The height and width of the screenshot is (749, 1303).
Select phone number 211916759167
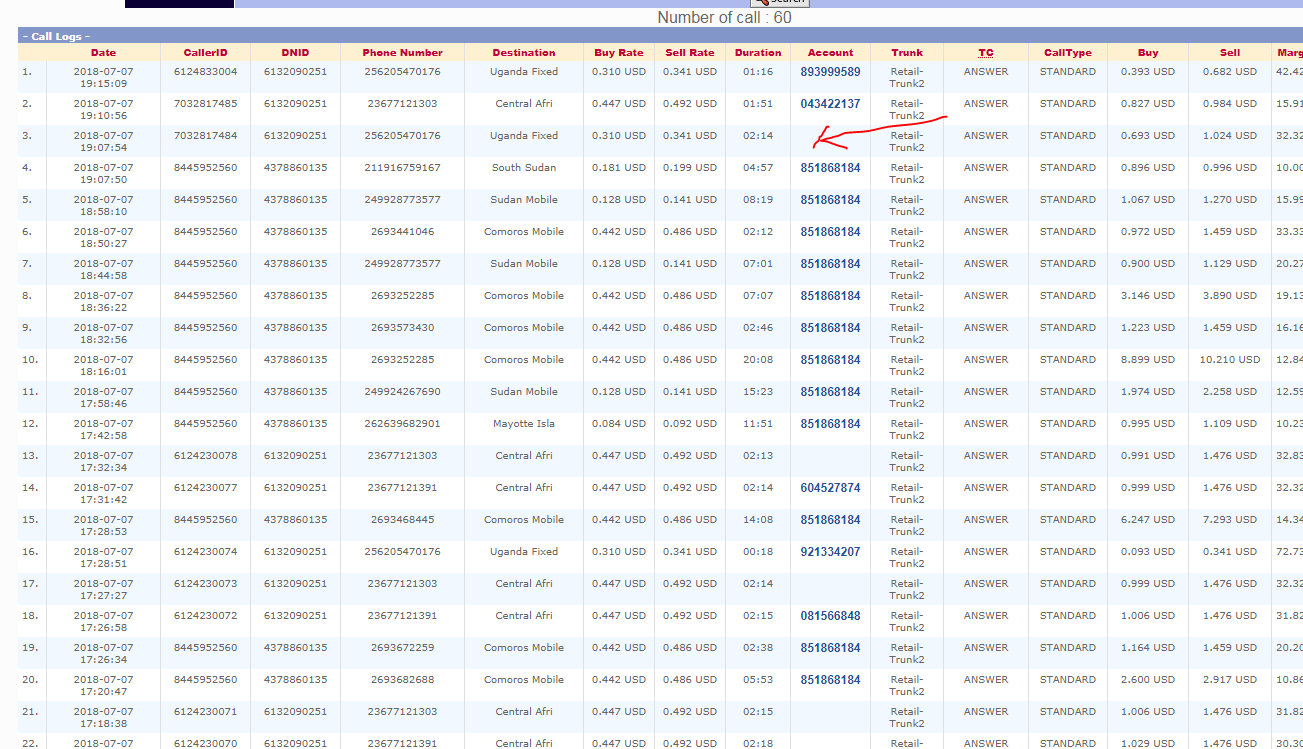pyautogui.click(x=403, y=168)
